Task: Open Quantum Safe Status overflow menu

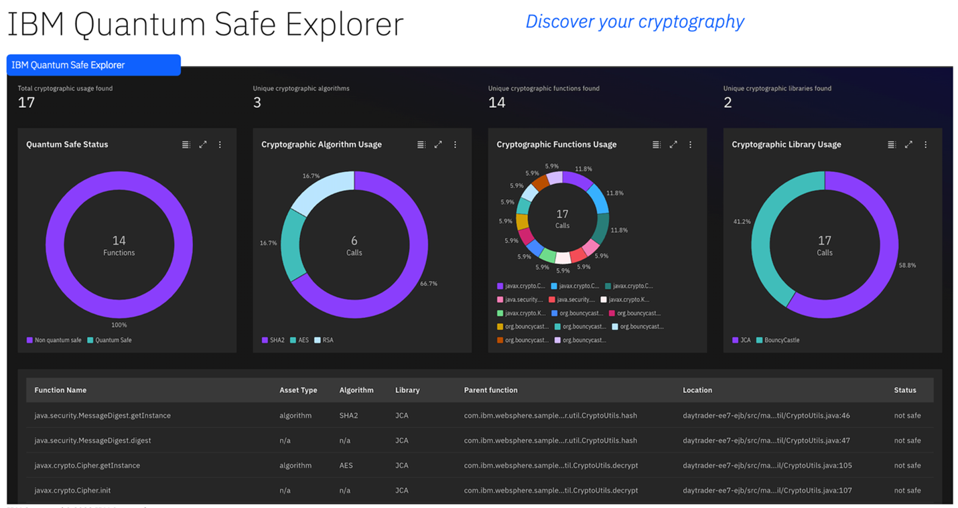Action: [220, 145]
